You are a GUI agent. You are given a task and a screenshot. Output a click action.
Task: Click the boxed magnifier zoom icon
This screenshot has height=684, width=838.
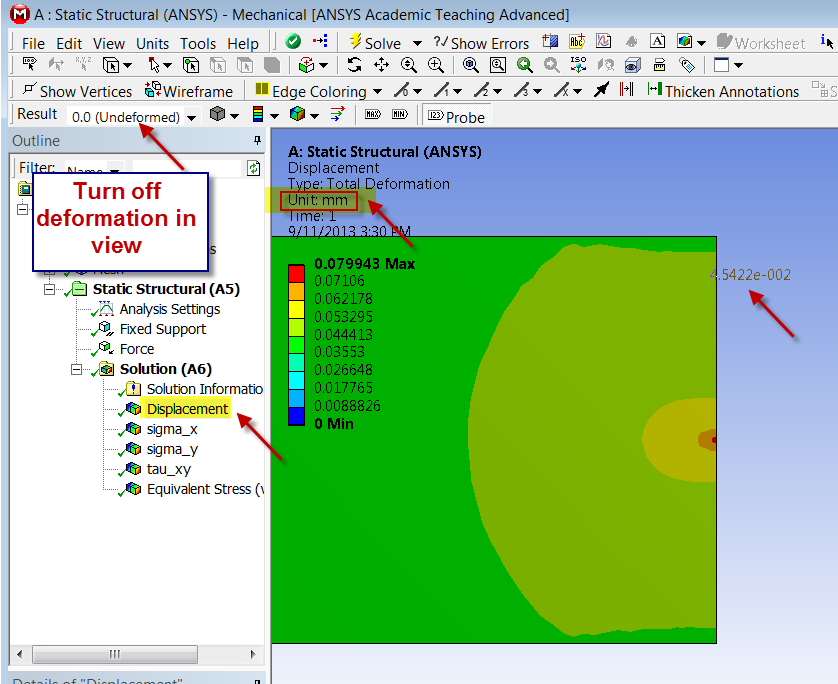point(498,65)
